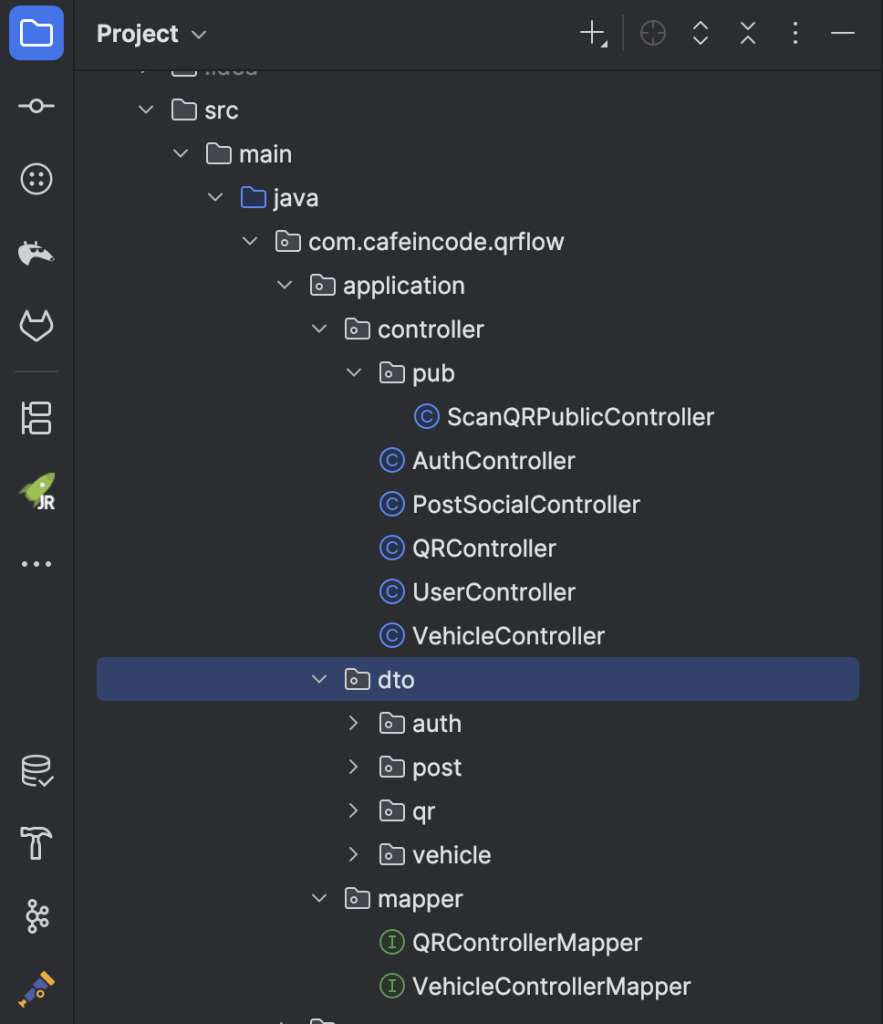Expand the auth package

(353, 723)
